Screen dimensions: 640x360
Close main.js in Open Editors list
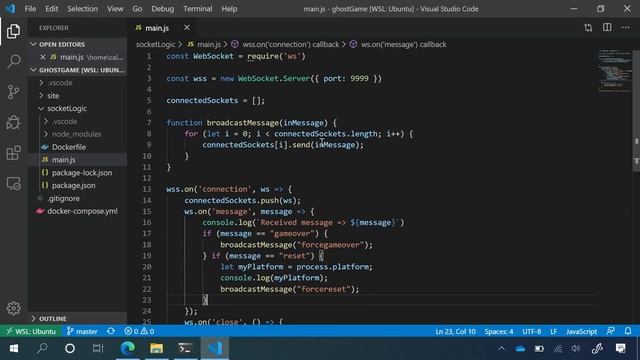[43, 57]
